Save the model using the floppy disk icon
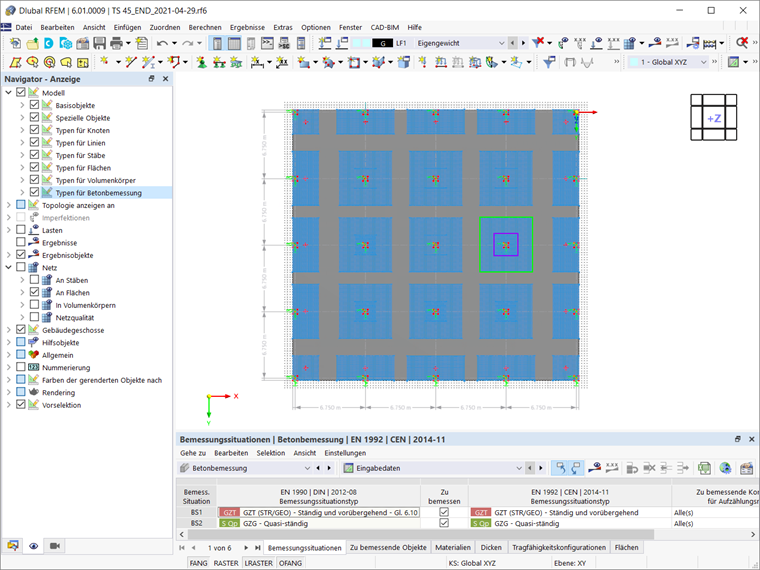This screenshot has height=570, width=760. pyautogui.click(x=99, y=43)
